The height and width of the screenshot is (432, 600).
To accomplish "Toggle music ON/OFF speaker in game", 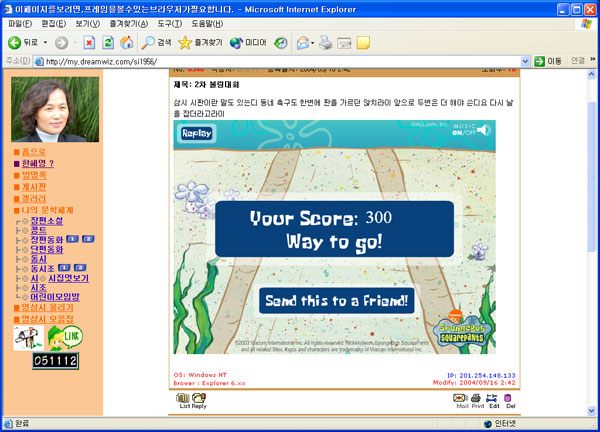I will pos(471,130).
